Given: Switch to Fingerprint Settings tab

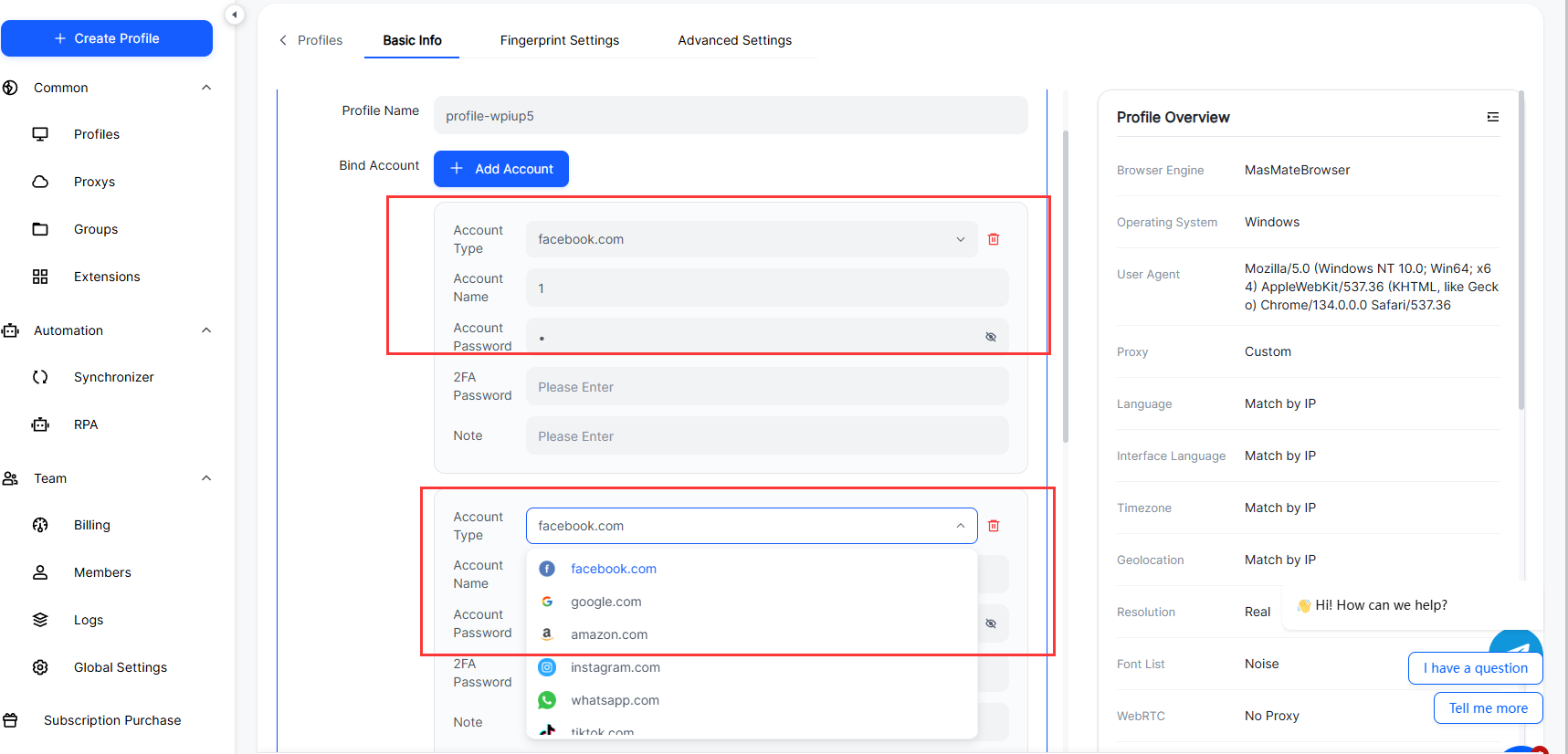Looking at the screenshot, I should 559,40.
